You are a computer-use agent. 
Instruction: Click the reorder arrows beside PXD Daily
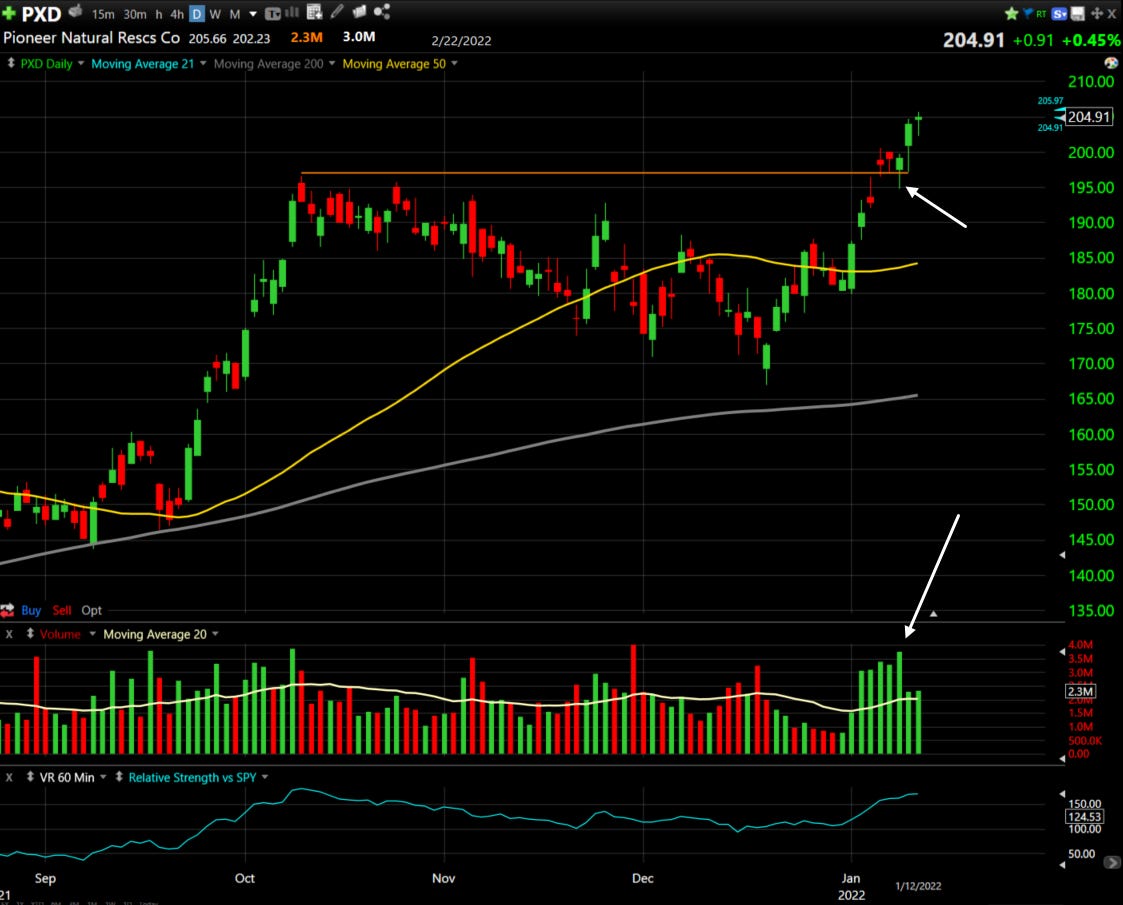point(11,63)
